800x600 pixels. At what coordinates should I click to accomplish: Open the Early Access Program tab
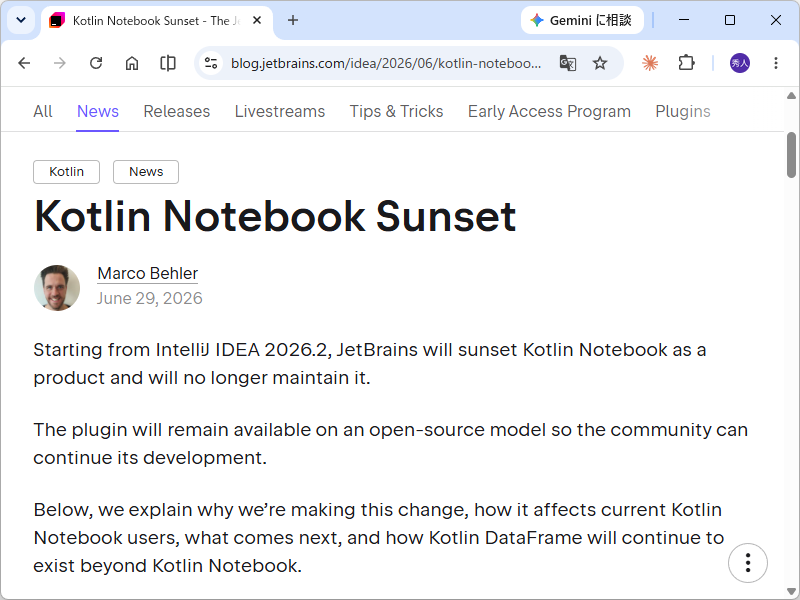pyautogui.click(x=549, y=111)
